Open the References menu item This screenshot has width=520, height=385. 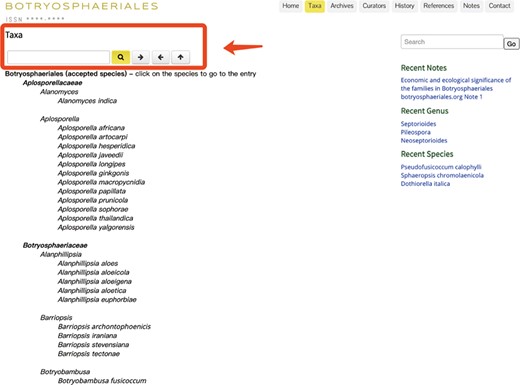438,6
